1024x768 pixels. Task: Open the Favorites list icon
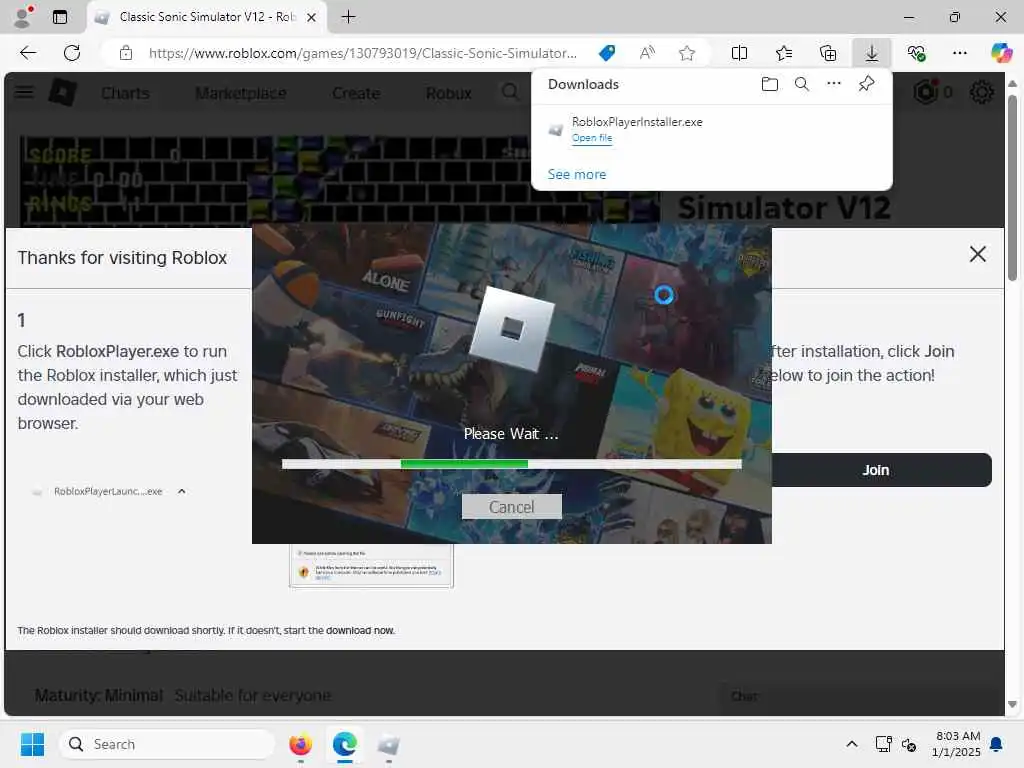784,53
